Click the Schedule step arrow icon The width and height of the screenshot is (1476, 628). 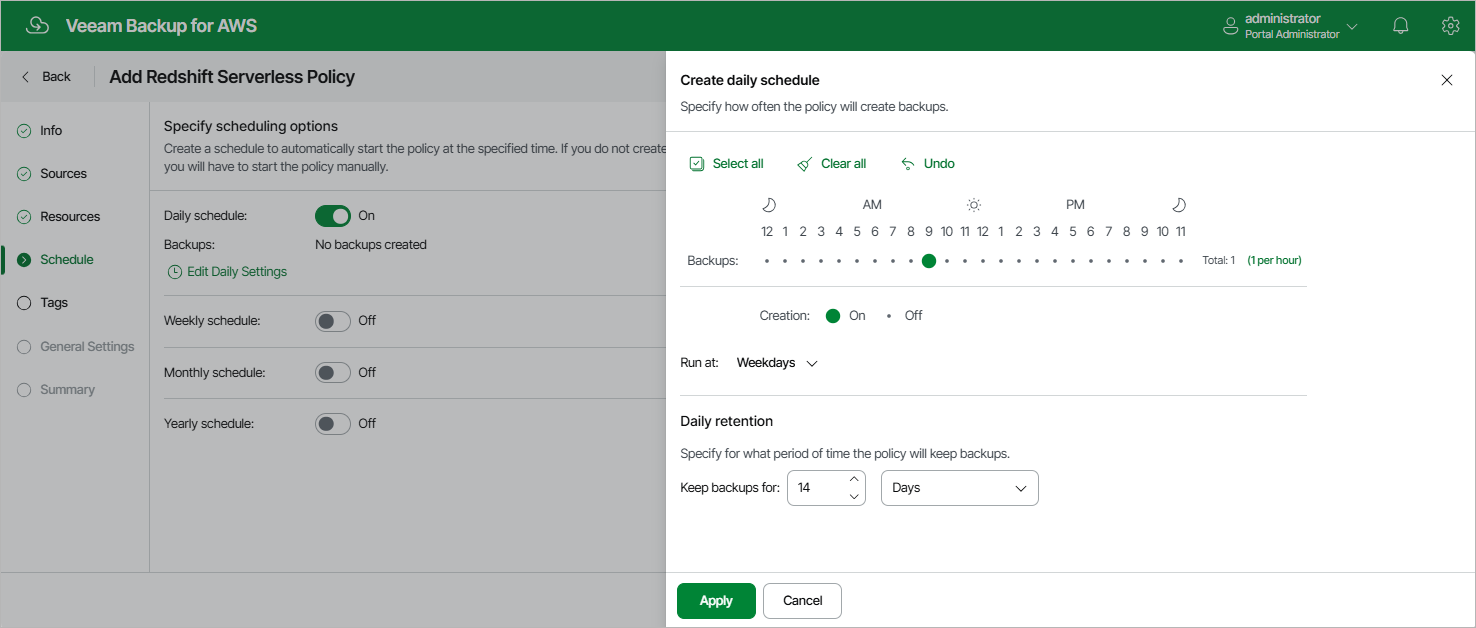[24, 260]
